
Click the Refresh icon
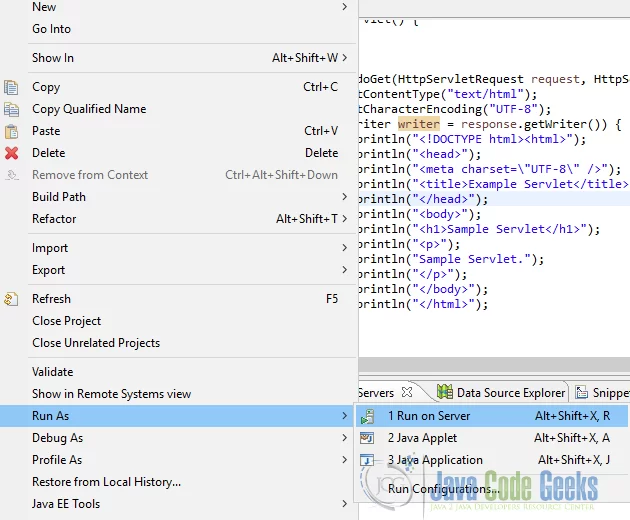tap(11, 299)
